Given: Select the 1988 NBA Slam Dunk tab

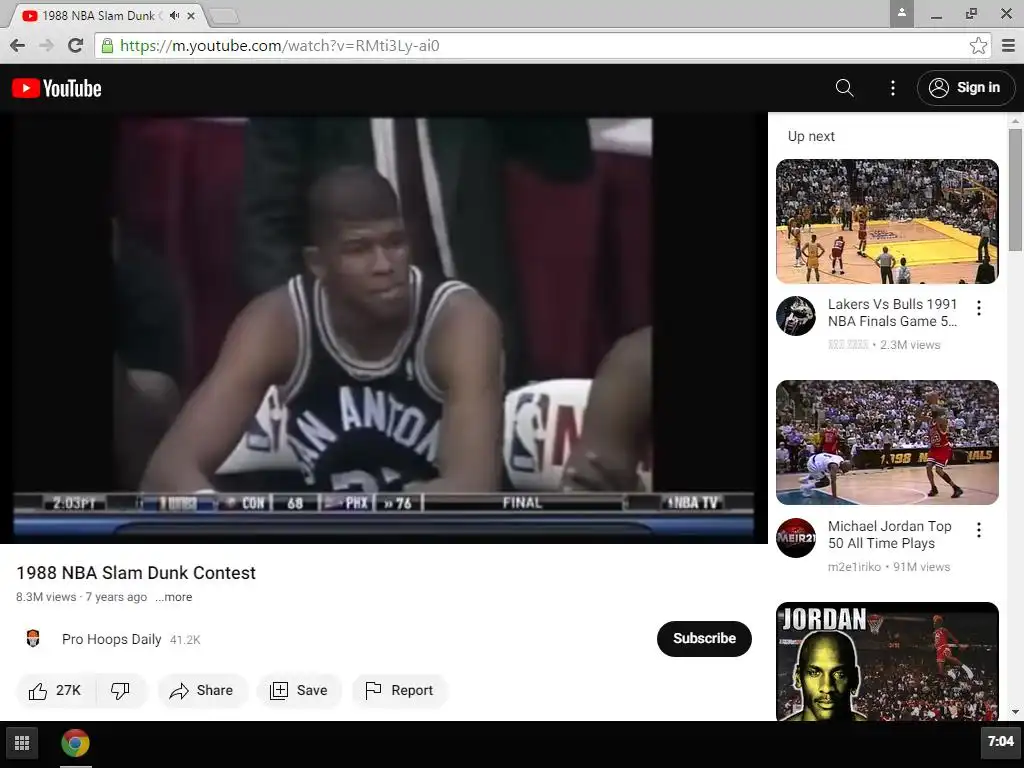Looking at the screenshot, I should coord(98,16).
